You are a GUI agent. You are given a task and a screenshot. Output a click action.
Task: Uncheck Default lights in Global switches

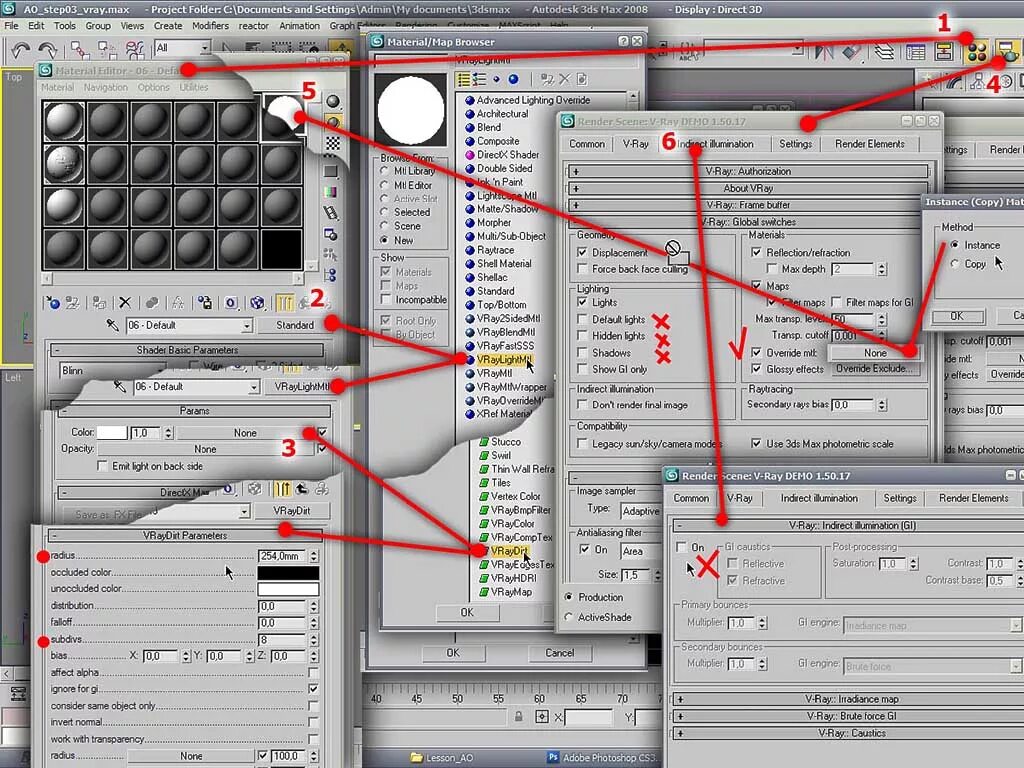(x=582, y=319)
